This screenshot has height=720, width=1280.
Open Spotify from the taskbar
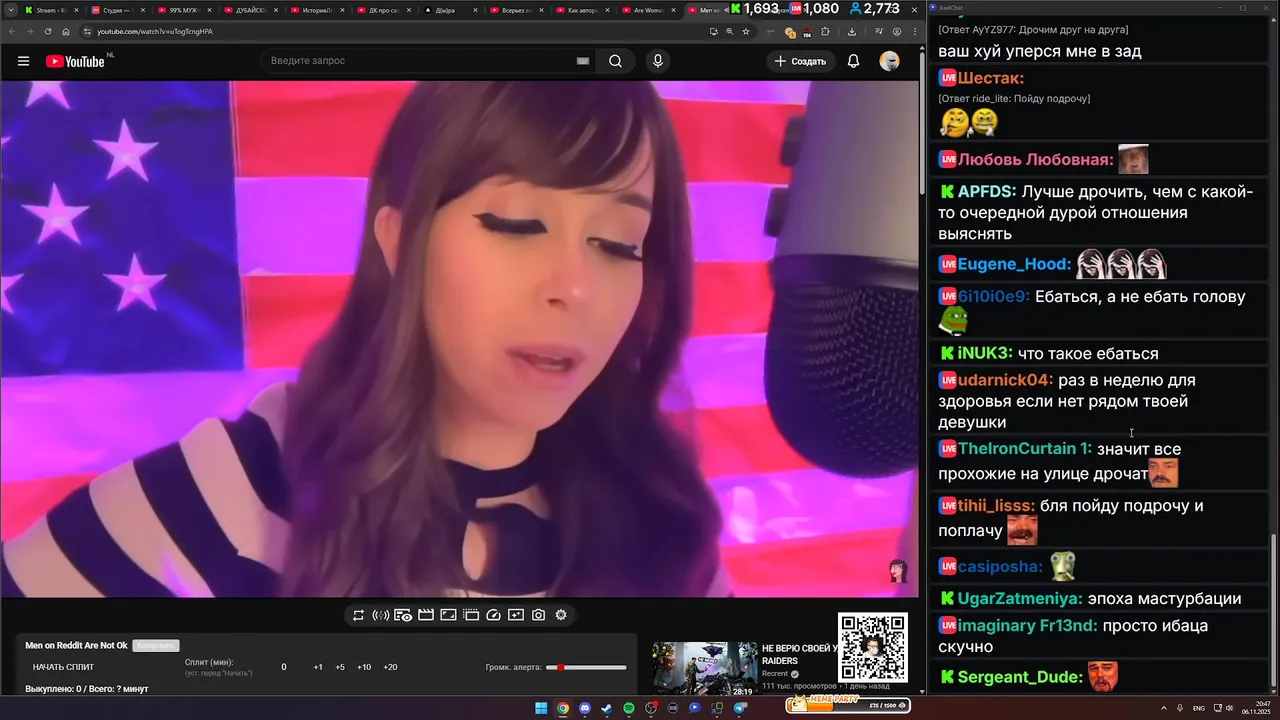pyautogui.click(x=629, y=708)
